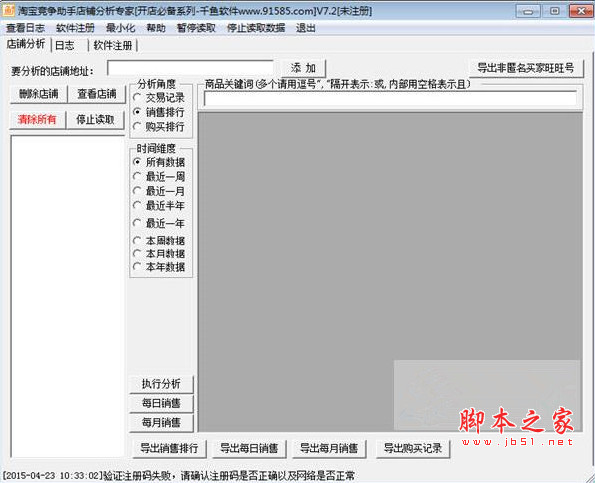Screen dimensions: 595x483
Task: Switch to the 日志 tab
Action: (65, 46)
